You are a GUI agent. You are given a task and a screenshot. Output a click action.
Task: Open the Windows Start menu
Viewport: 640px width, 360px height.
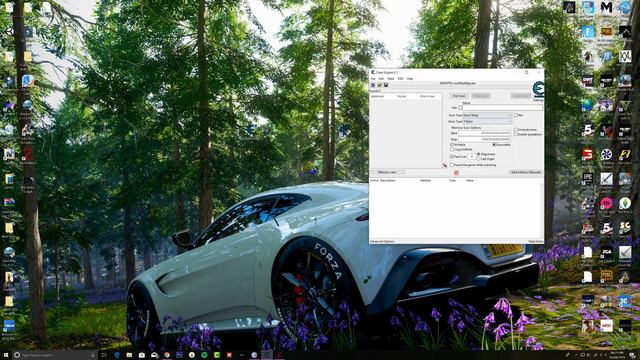pos(6,355)
